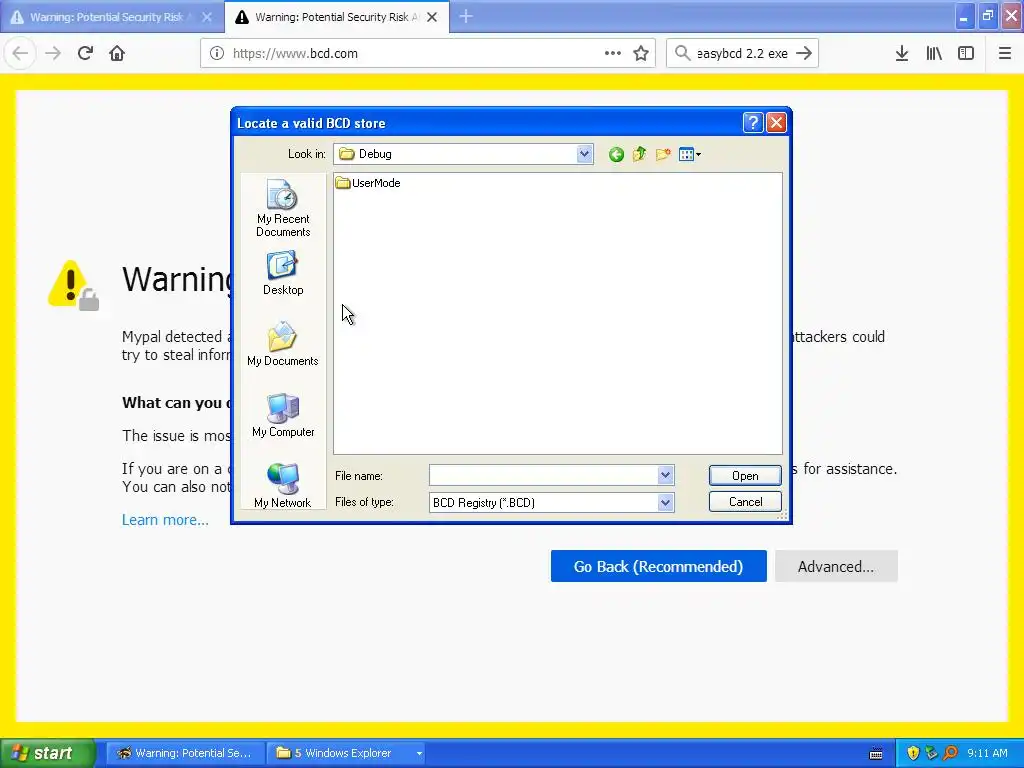Open the browser hamburger menu
This screenshot has width=1024, height=768.
click(1004, 54)
